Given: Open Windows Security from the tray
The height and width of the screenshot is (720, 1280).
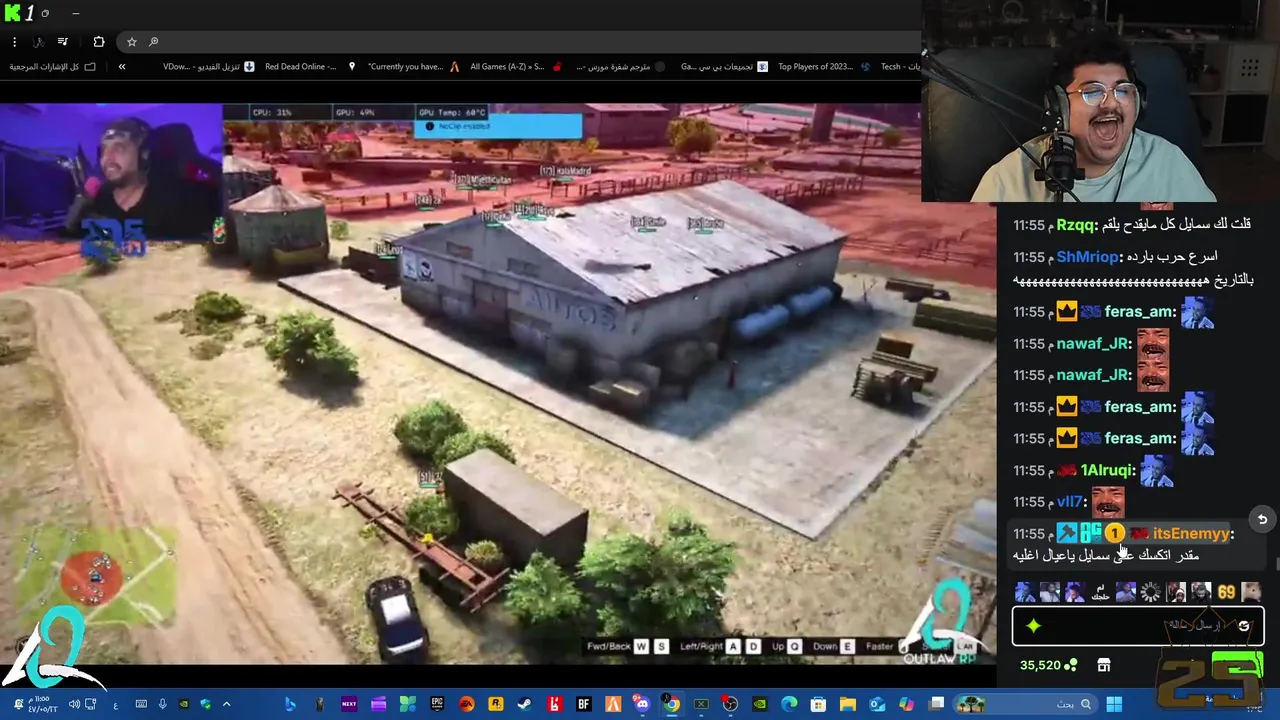Looking at the screenshot, I should coord(205,704).
